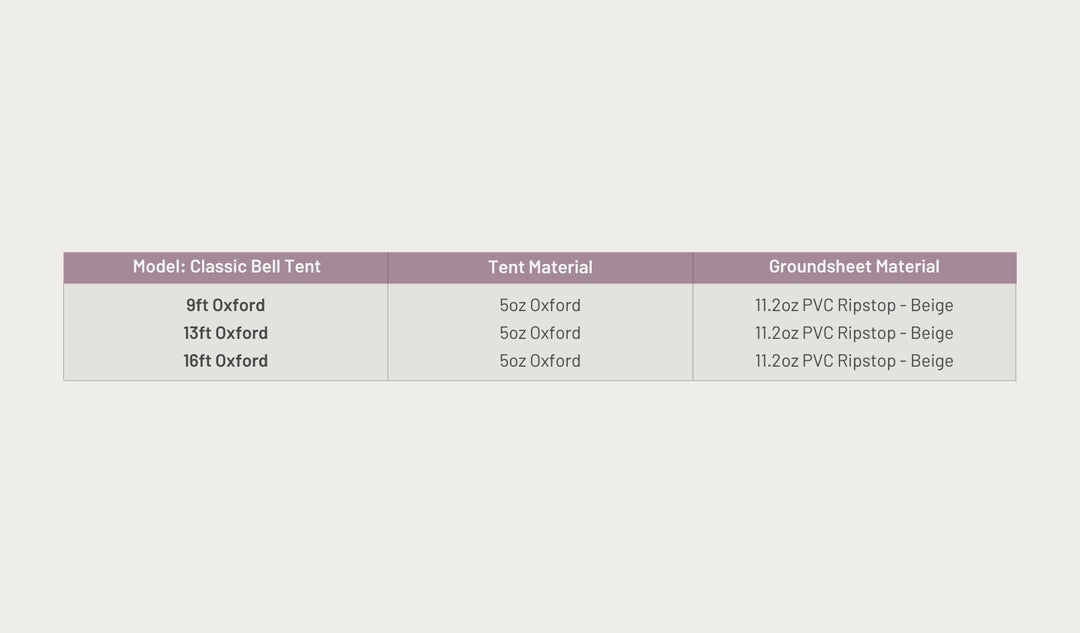The width and height of the screenshot is (1080, 633).
Task: Click '5oz Oxford' in the 16ft row
Action: point(540,360)
